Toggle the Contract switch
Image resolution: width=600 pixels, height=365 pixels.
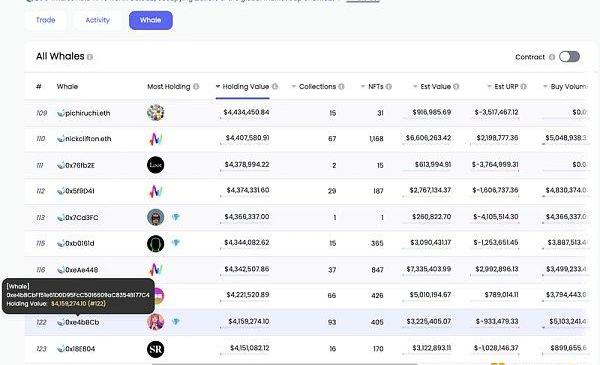[x=569, y=57]
